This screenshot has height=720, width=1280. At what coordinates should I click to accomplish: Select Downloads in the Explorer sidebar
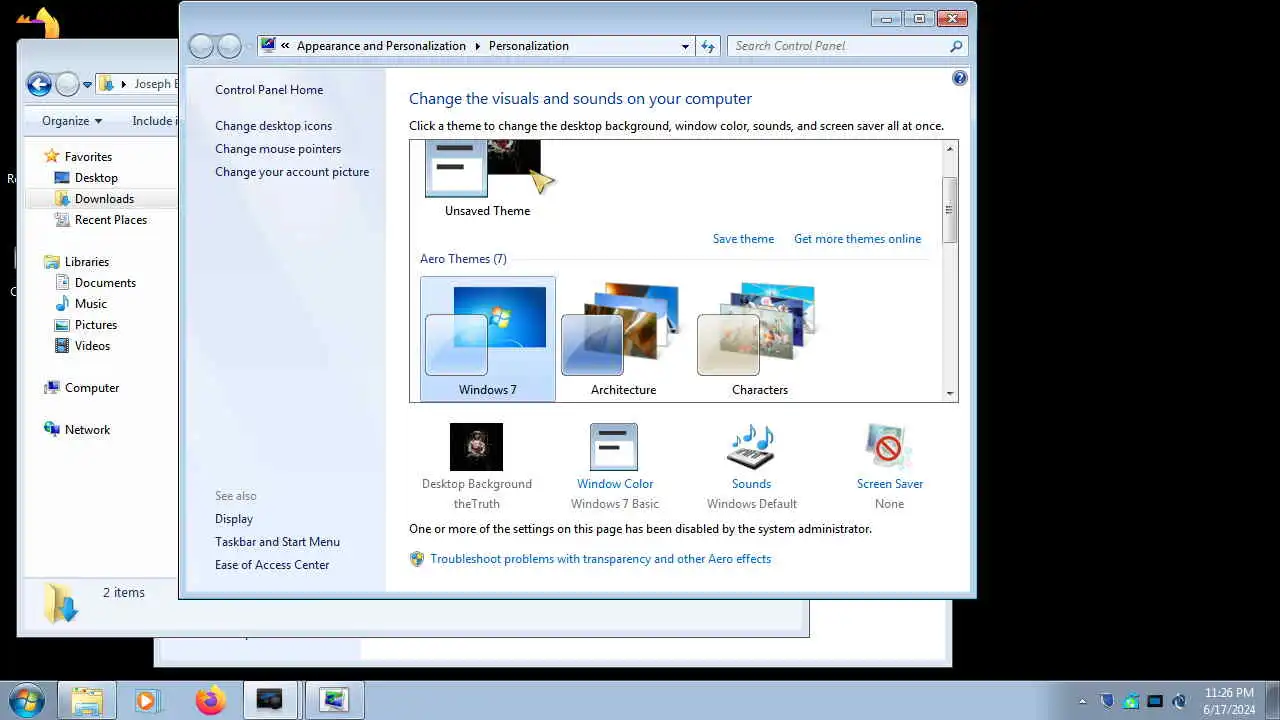104,199
